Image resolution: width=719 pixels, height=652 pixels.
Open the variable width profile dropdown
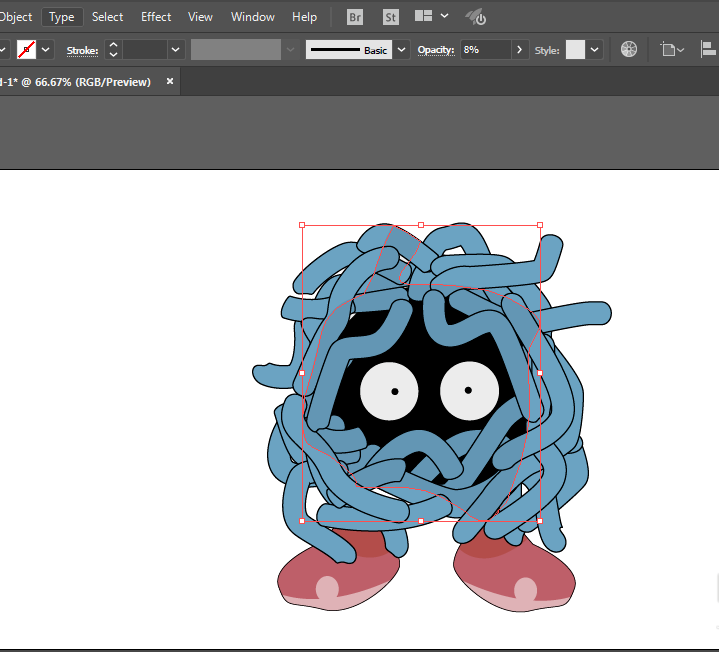pyautogui.click(x=290, y=50)
